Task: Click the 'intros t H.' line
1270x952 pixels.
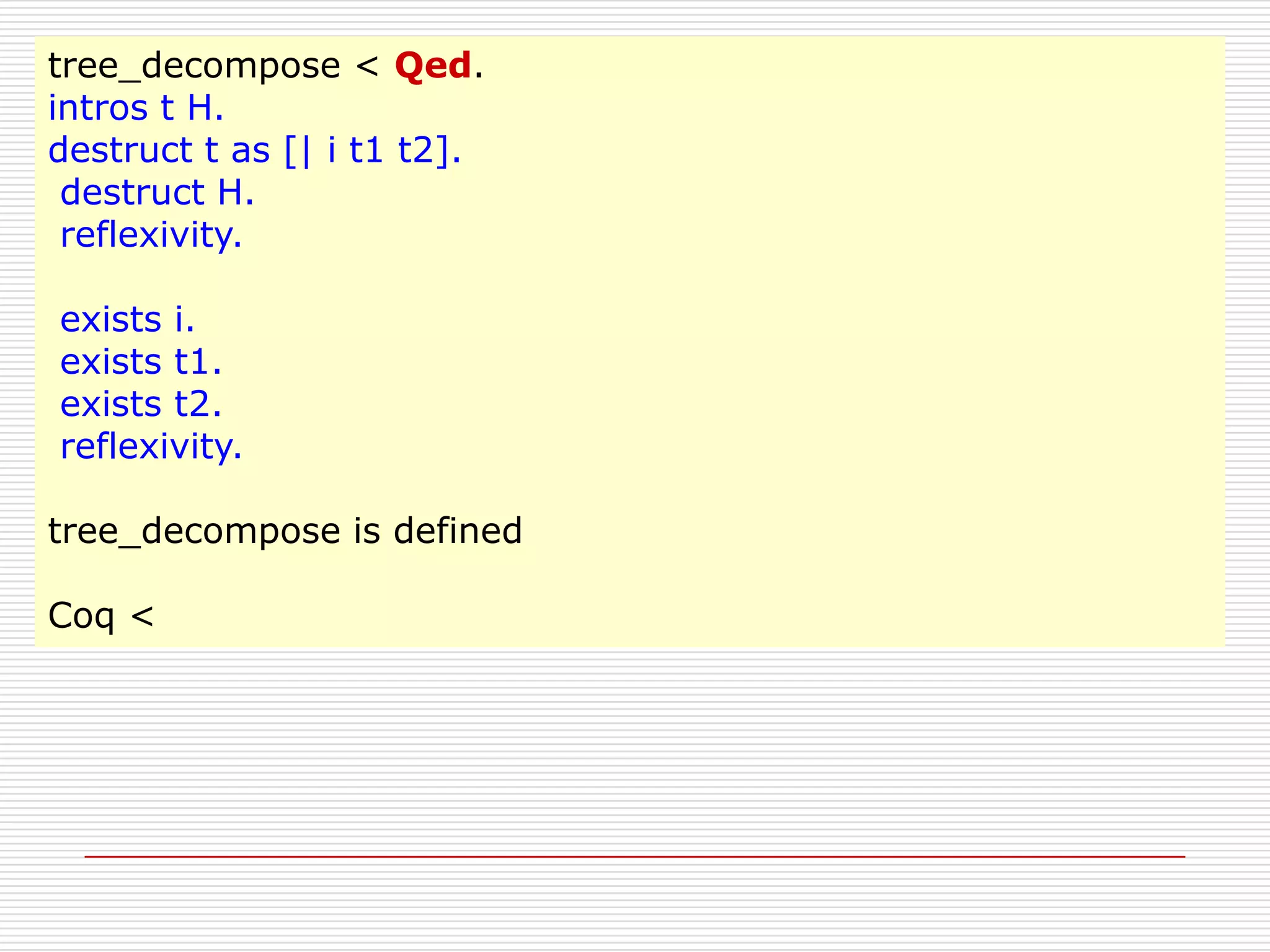Action: pyautogui.click(x=136, y=108)
